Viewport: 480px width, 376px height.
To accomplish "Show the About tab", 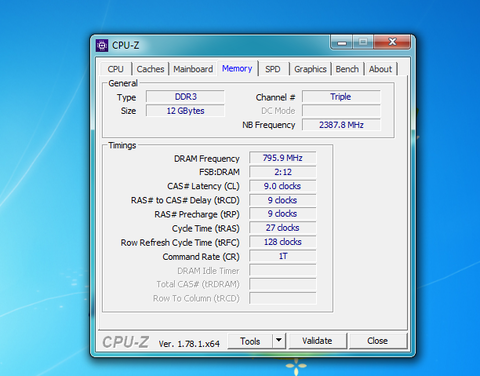I will [x=380, y=69].
